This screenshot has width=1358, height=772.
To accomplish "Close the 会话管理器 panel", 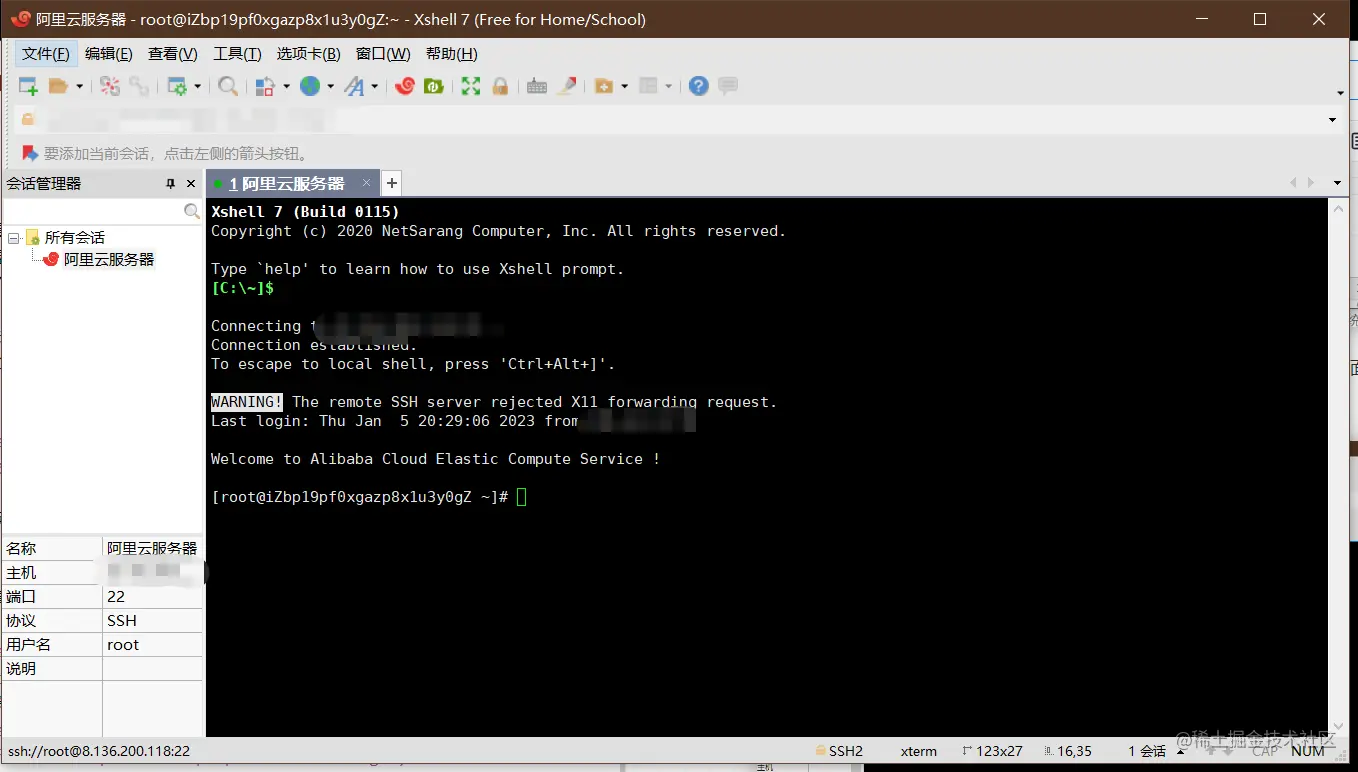I will pyautogui.click(x=191, y=184).
